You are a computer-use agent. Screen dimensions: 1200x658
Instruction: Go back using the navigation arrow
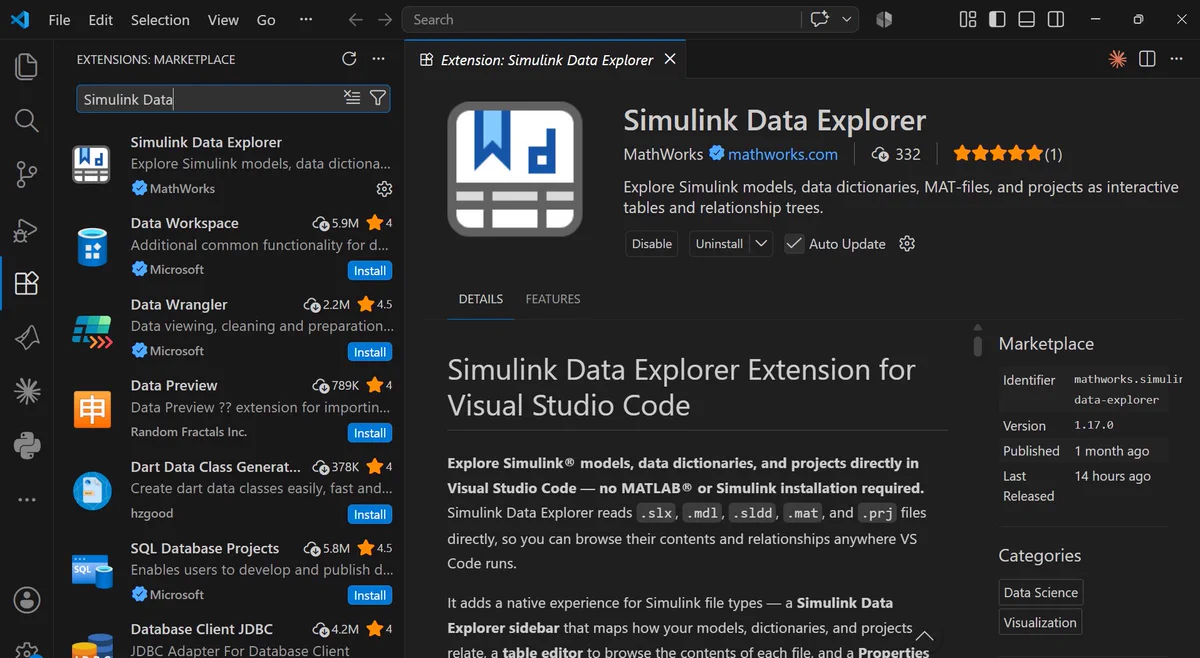356,20
